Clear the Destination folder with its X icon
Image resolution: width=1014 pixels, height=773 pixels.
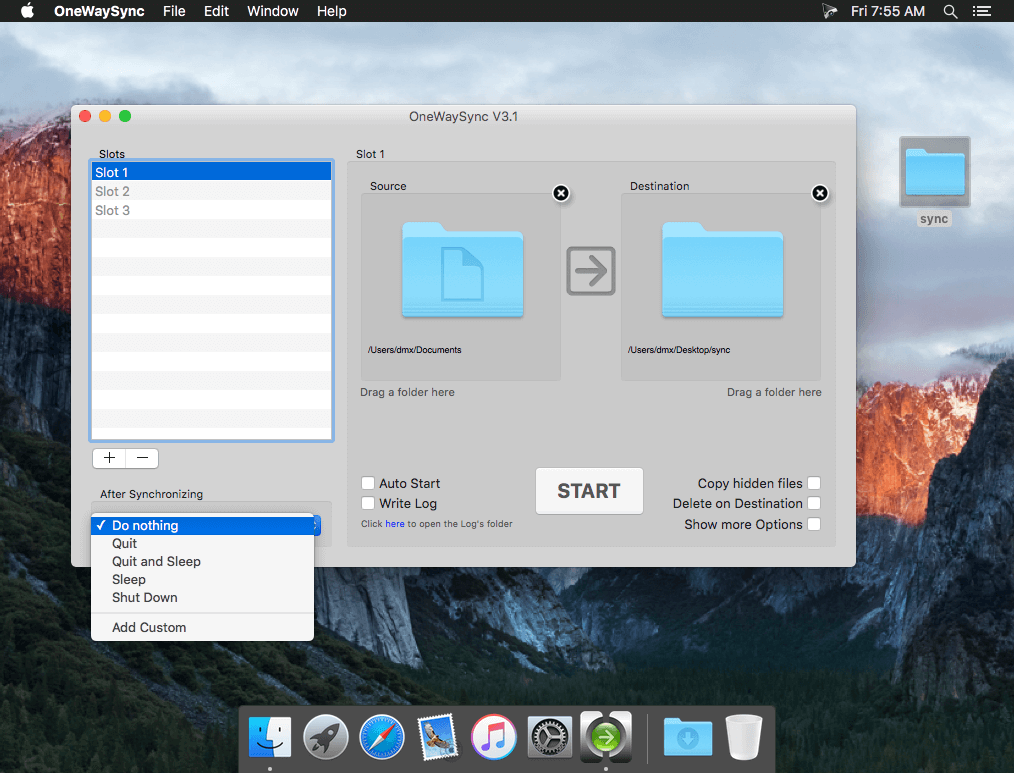(x=819, y=193)
